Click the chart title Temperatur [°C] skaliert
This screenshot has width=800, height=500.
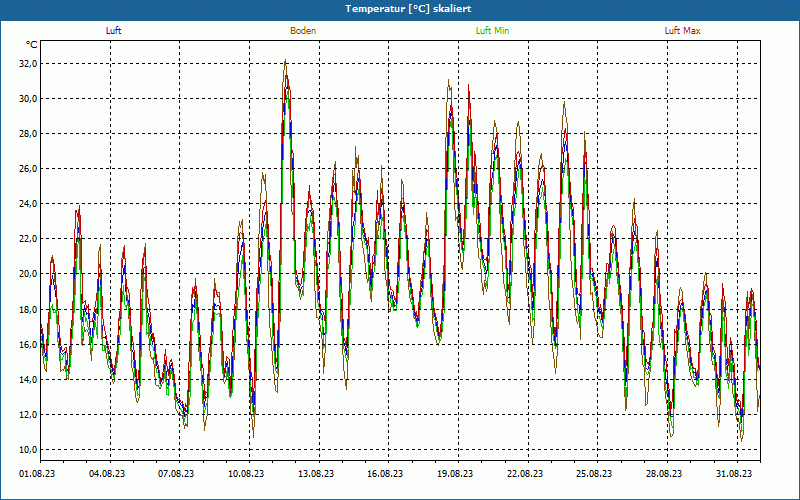(x=408, y=9)
